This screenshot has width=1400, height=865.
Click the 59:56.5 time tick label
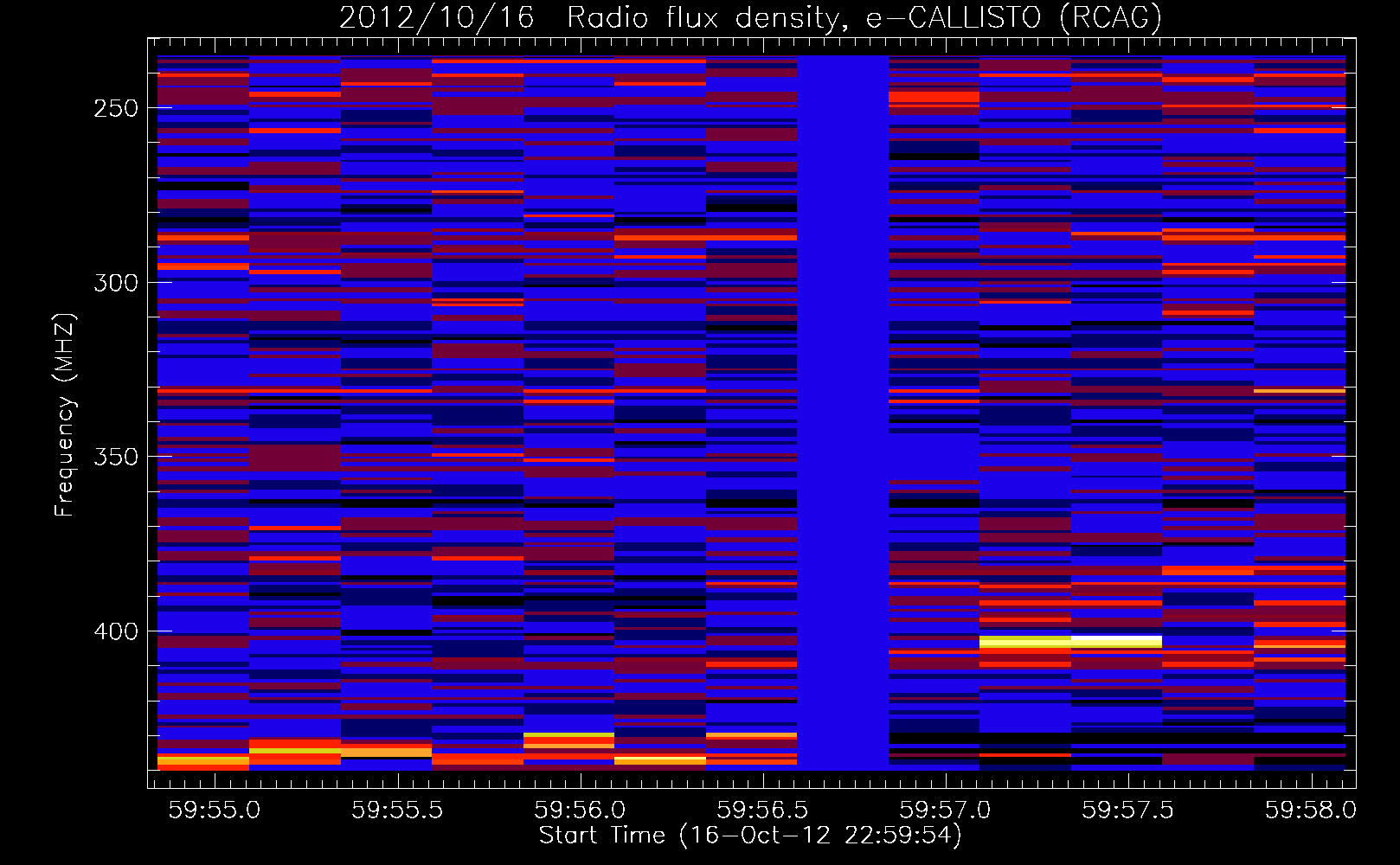(762, 810)
